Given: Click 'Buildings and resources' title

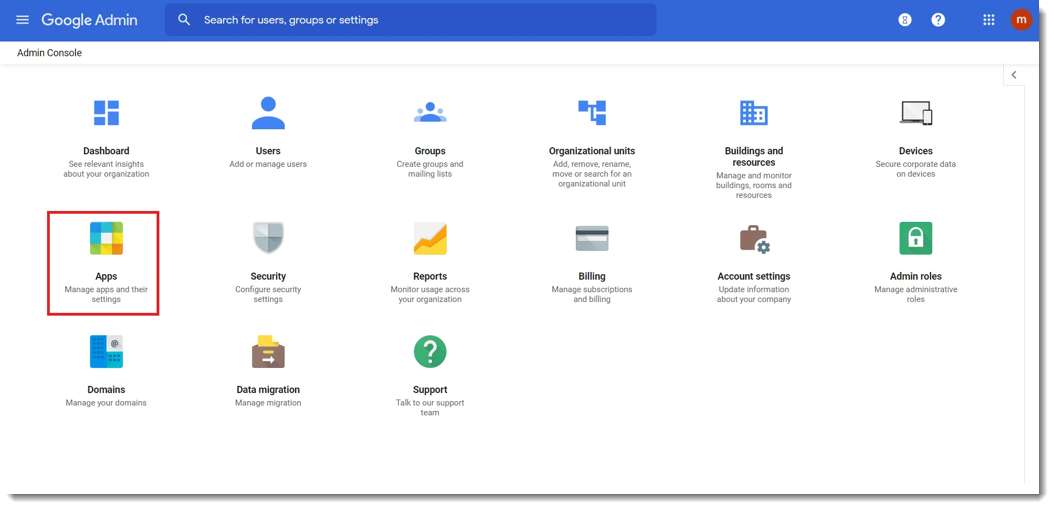Looking at the screenshot, I should [x=754, y=157].
